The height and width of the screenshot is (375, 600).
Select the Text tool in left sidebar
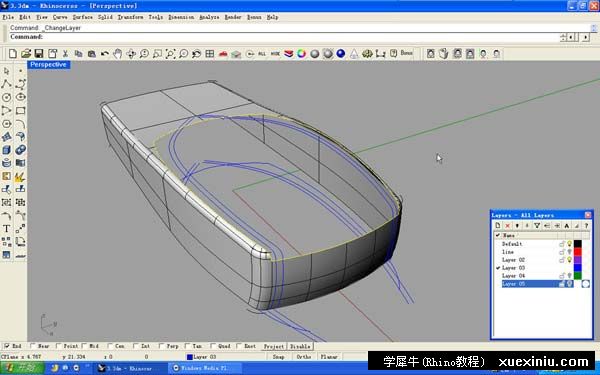coord(6,229)
